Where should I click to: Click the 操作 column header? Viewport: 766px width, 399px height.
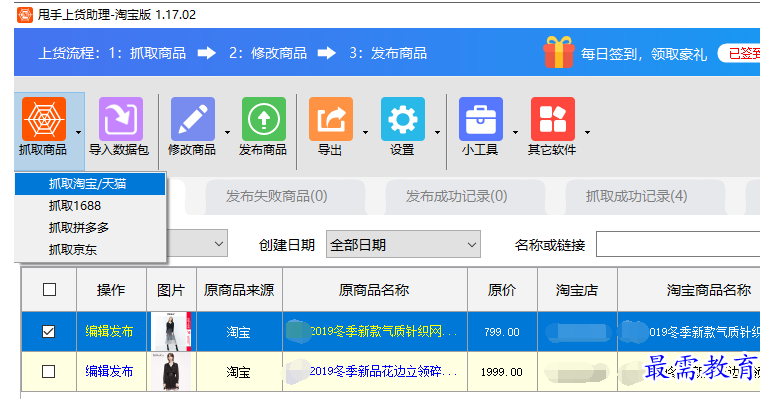[x=111, y=290]
